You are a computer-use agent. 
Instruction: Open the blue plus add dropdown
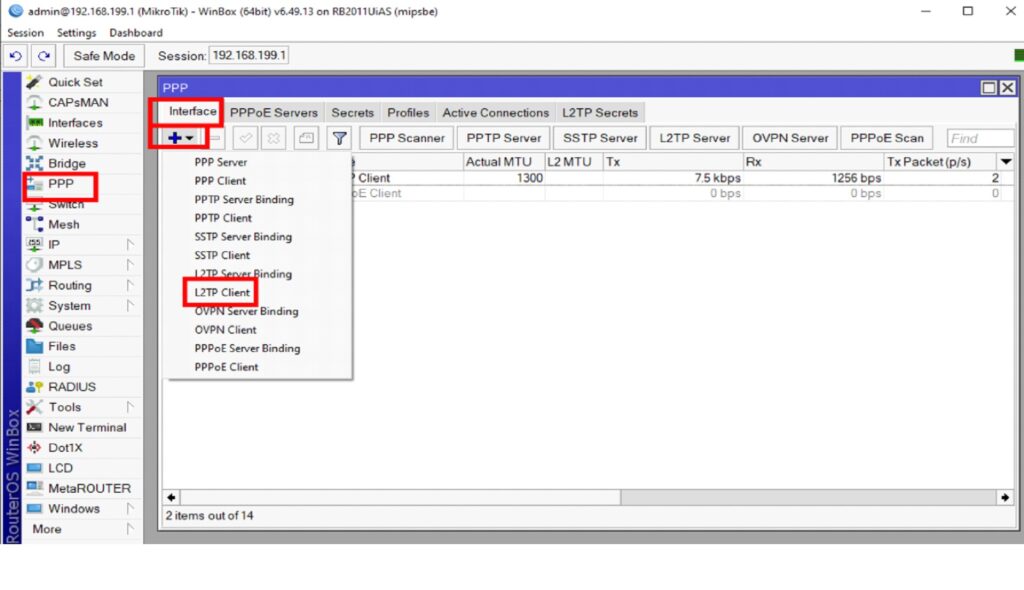[x=181, y=138]
